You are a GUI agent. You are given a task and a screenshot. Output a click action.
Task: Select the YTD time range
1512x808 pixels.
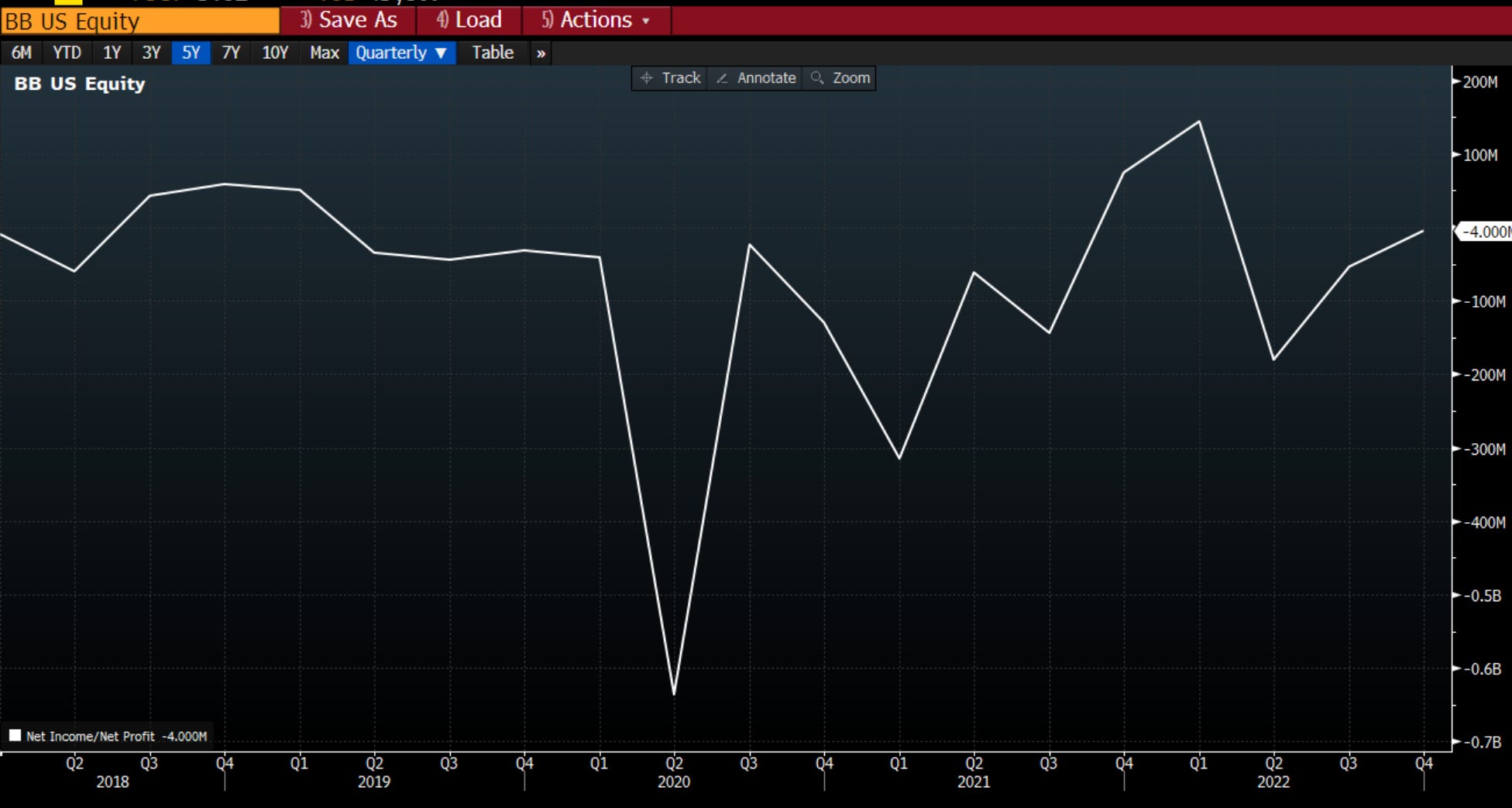(67, 53)
